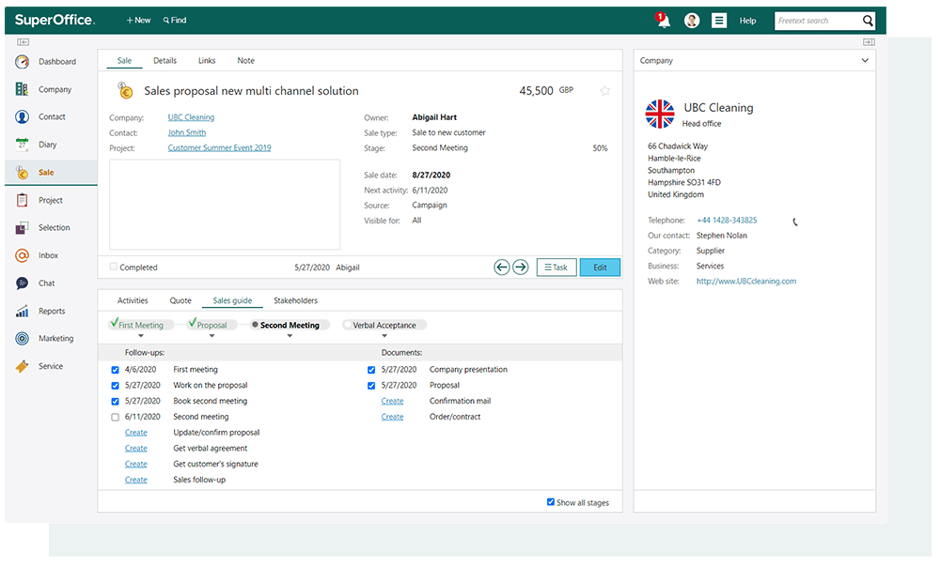Open the Task button menu
940x566 pixels.
click(x=556, y=267)
